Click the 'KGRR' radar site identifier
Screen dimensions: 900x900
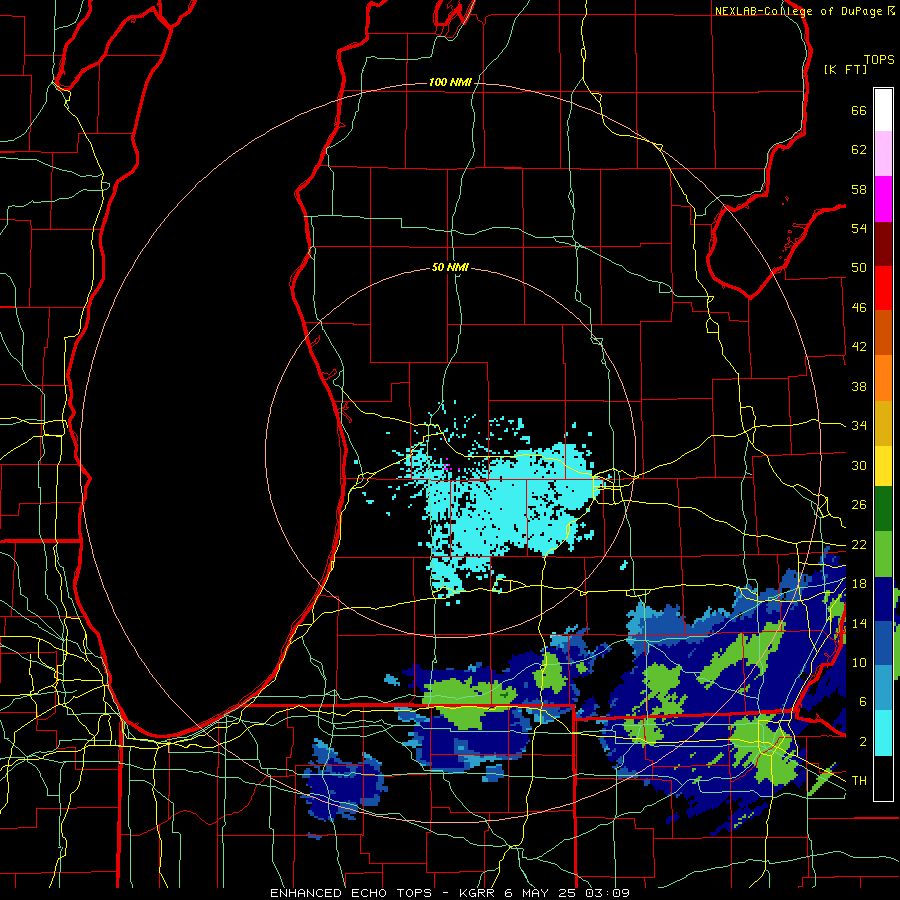pyautogui.click(x=480, y=893)
